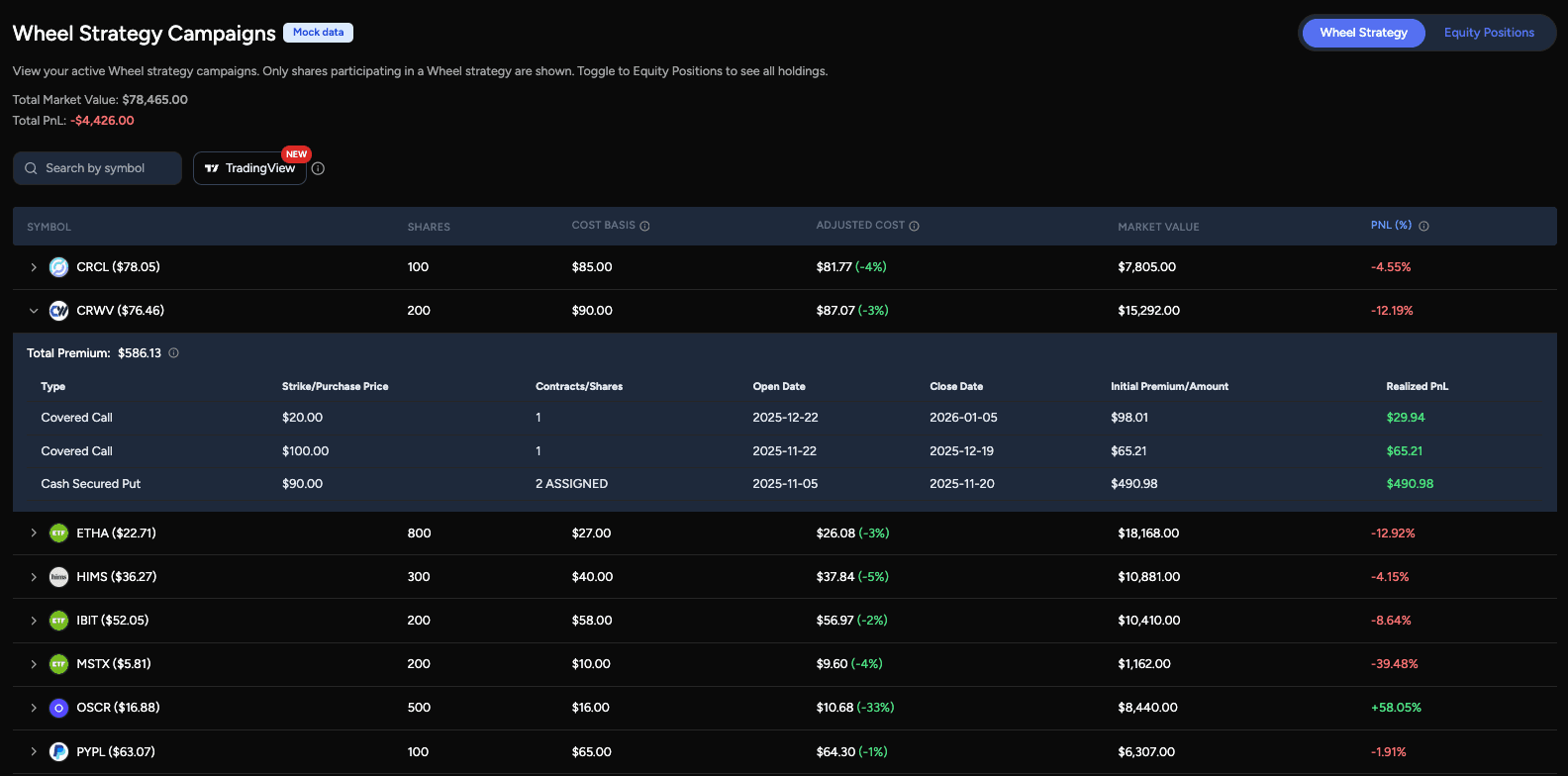The image size is (1568, 776).
Task: Click the Total Premium info icon
Action: pyautogui.click(x=173, y=353)
